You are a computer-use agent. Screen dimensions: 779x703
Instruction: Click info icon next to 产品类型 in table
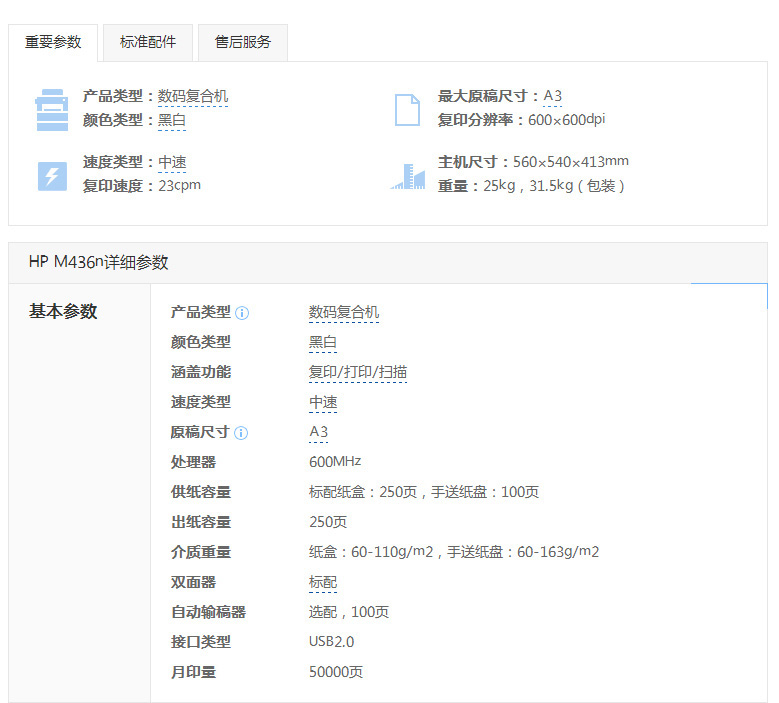tap(242, 313)
